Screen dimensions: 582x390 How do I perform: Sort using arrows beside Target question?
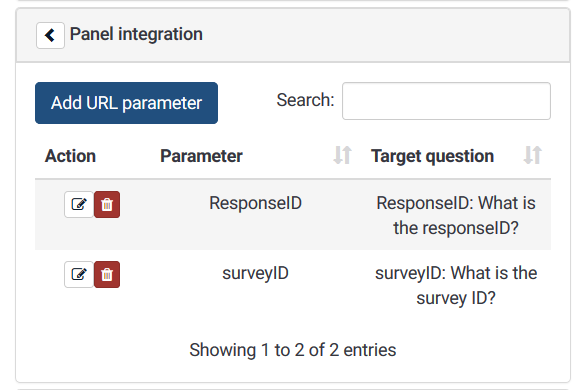533,155
